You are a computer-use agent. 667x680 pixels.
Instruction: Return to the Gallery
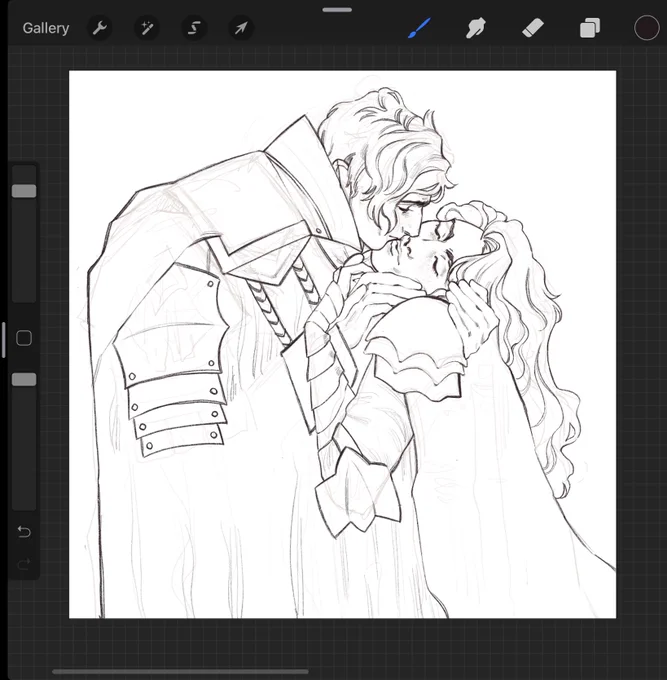(46, 28)
